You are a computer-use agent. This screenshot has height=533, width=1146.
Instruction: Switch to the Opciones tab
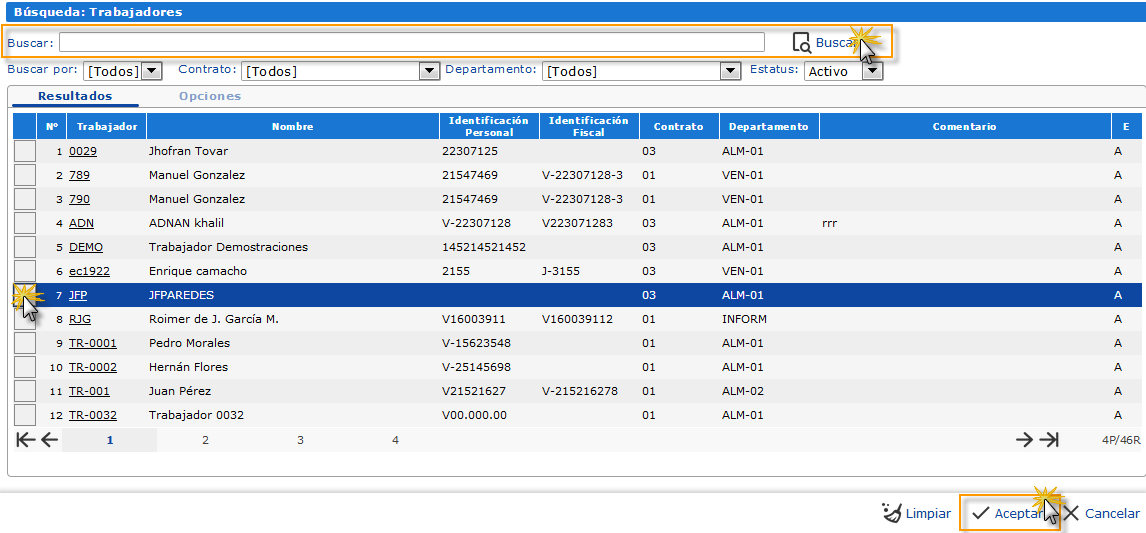(210, 96)
